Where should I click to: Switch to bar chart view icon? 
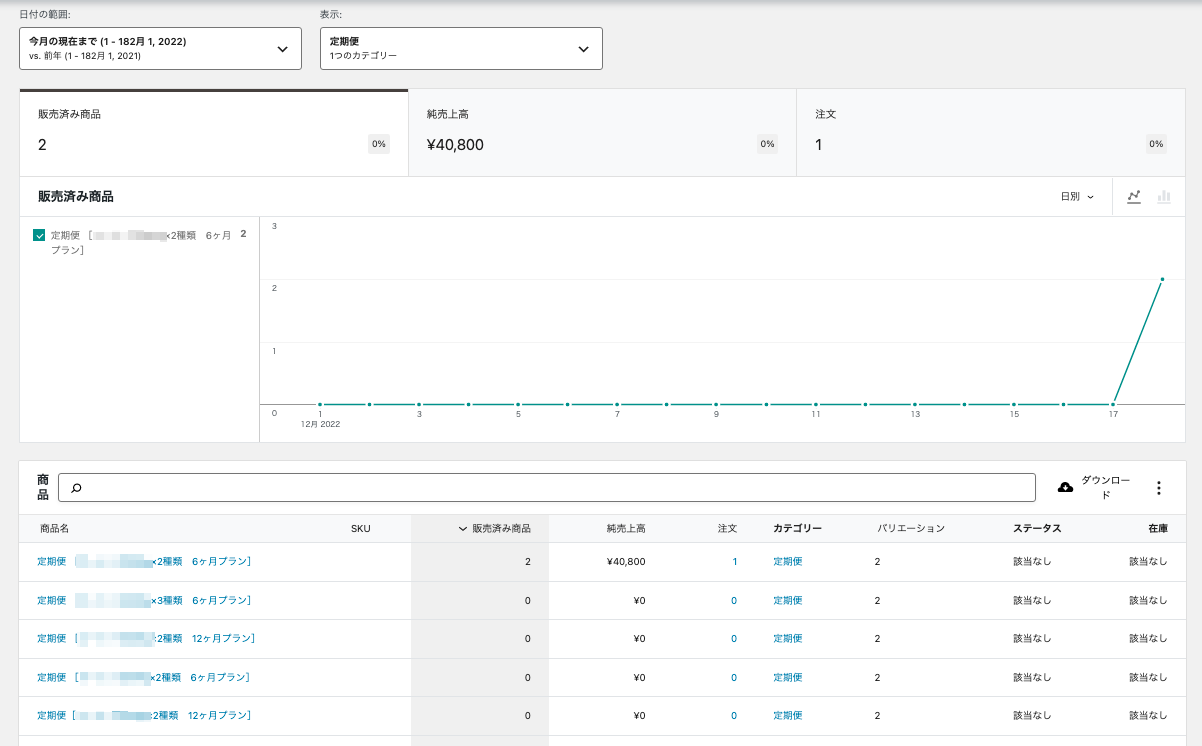click(x=1164, y=197)
